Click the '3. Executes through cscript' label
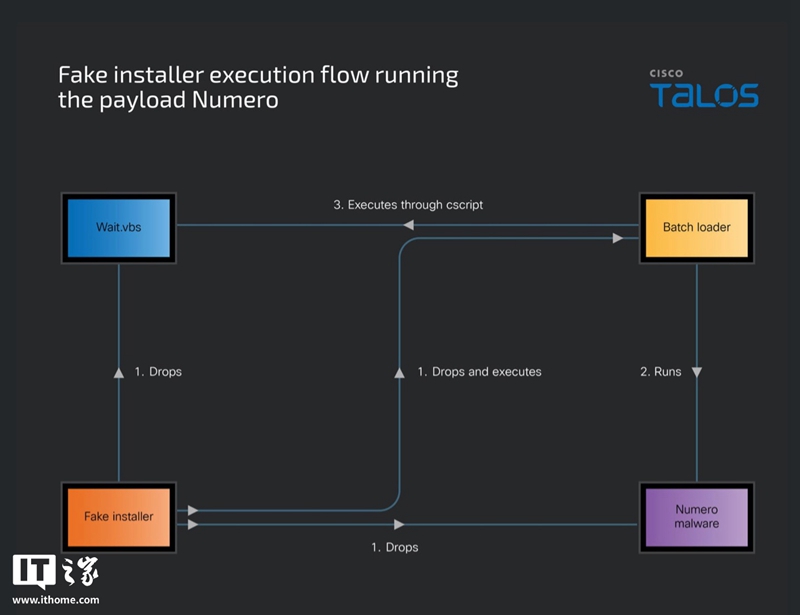 click(408, 205)
